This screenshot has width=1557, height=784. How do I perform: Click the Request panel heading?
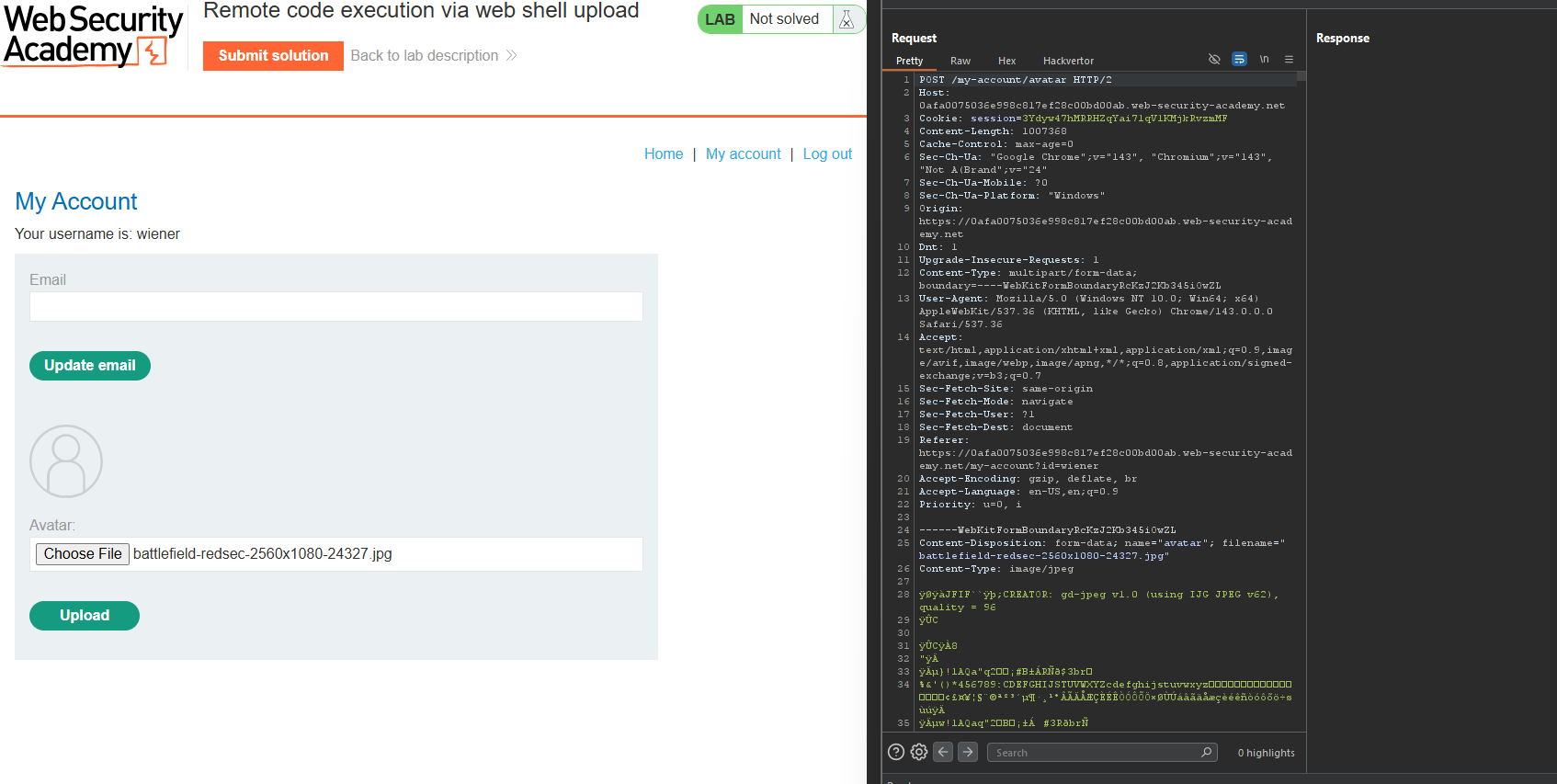(914, 38)
